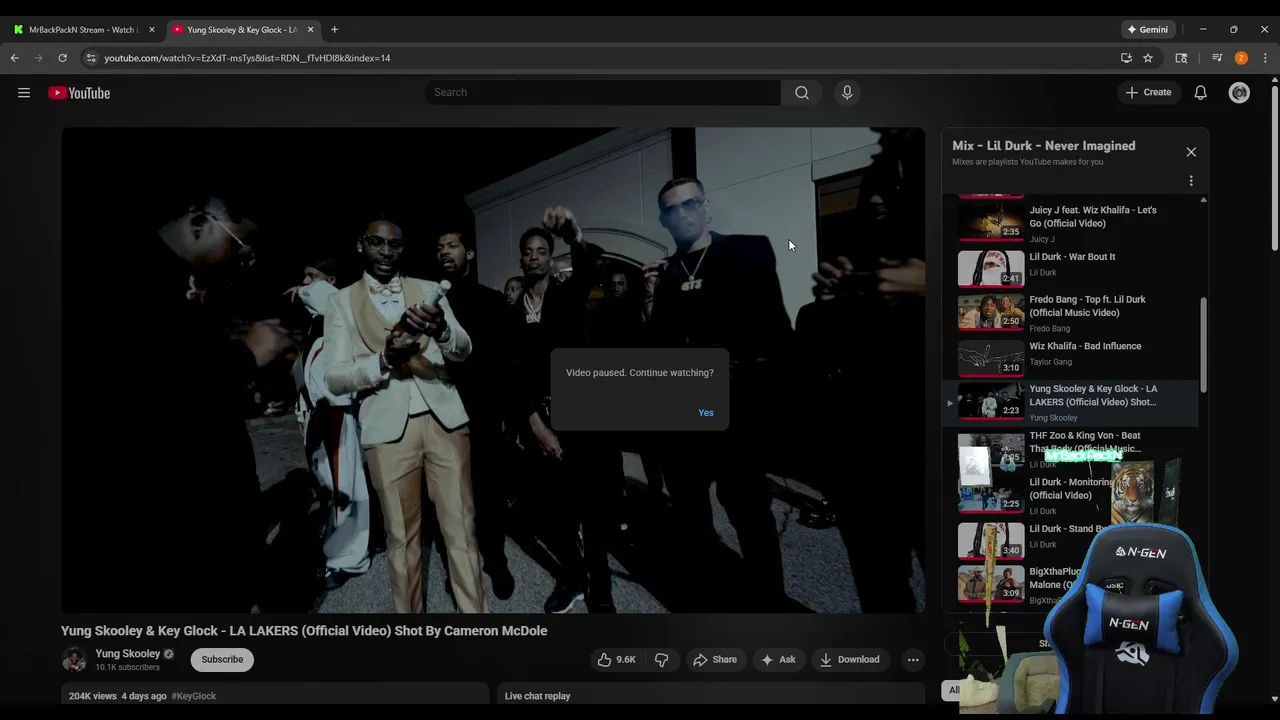Viewport: 1280px width, 720px height.
Task: Open the #KeyGlock hashtag
Action: click(194, 696)
